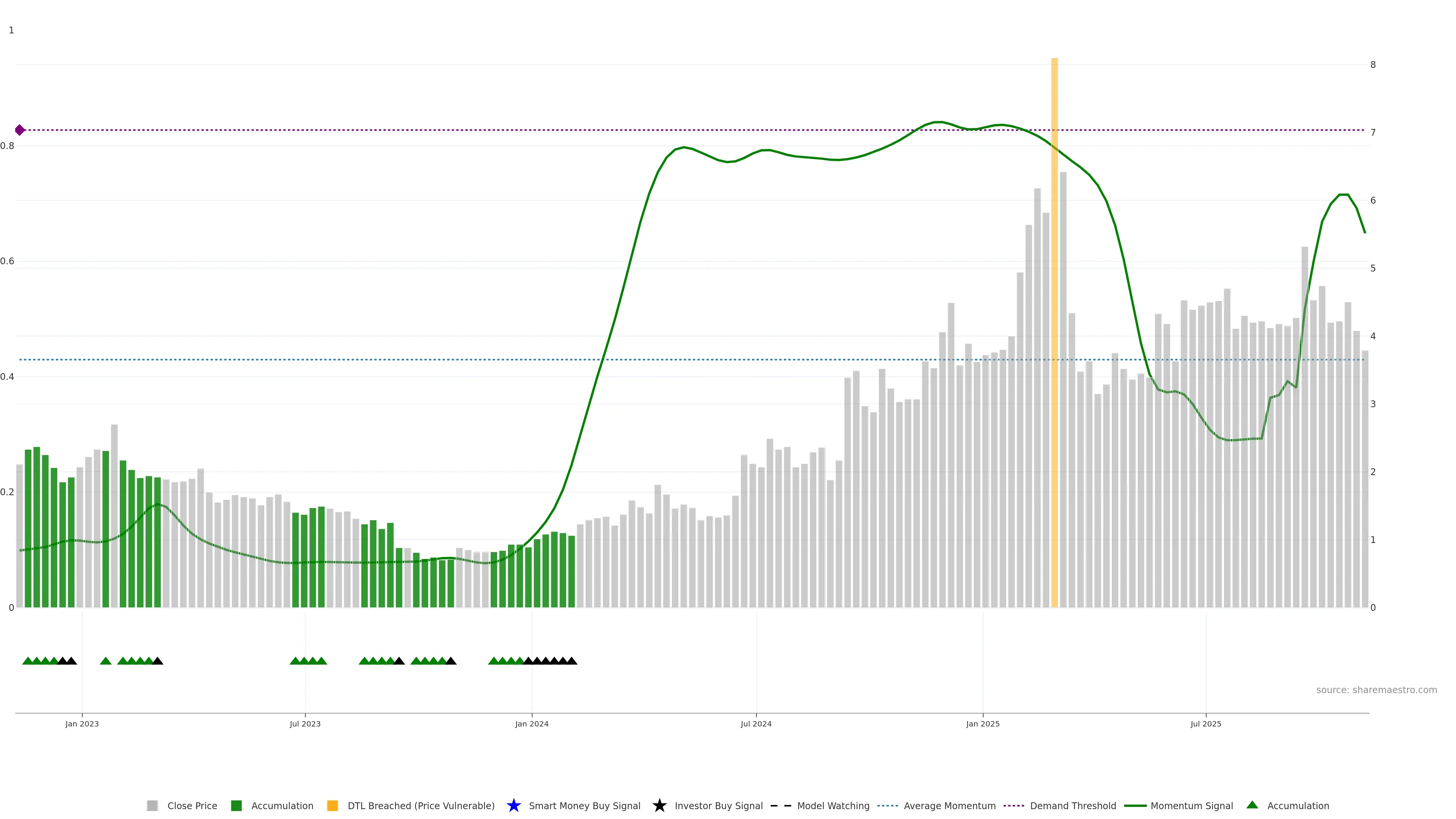The width and height of the screenshot is (1456, 819).
Task: Toggle the Close Price legend label
Action: click(192, 805)
